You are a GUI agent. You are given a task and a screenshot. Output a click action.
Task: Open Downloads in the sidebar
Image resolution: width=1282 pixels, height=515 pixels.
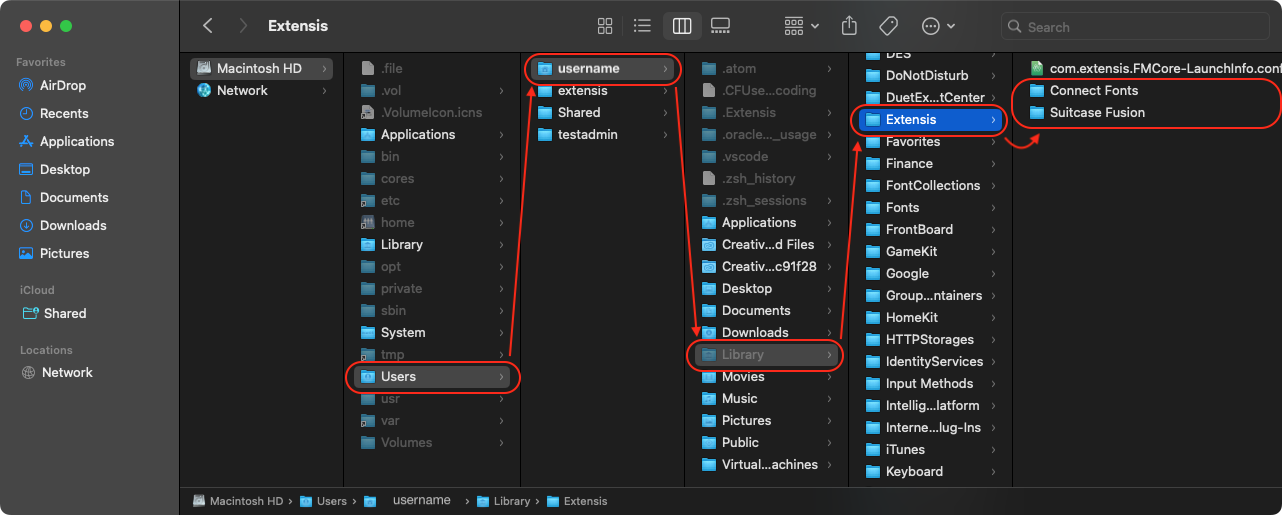pyautogui.click(x=73, y=225)
